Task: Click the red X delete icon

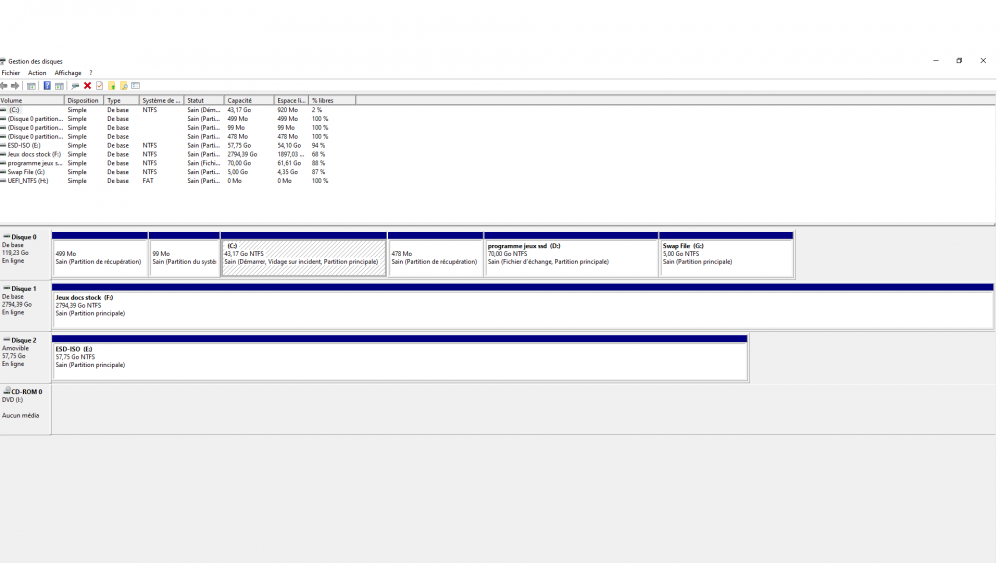Action: [x=87, y=86]
